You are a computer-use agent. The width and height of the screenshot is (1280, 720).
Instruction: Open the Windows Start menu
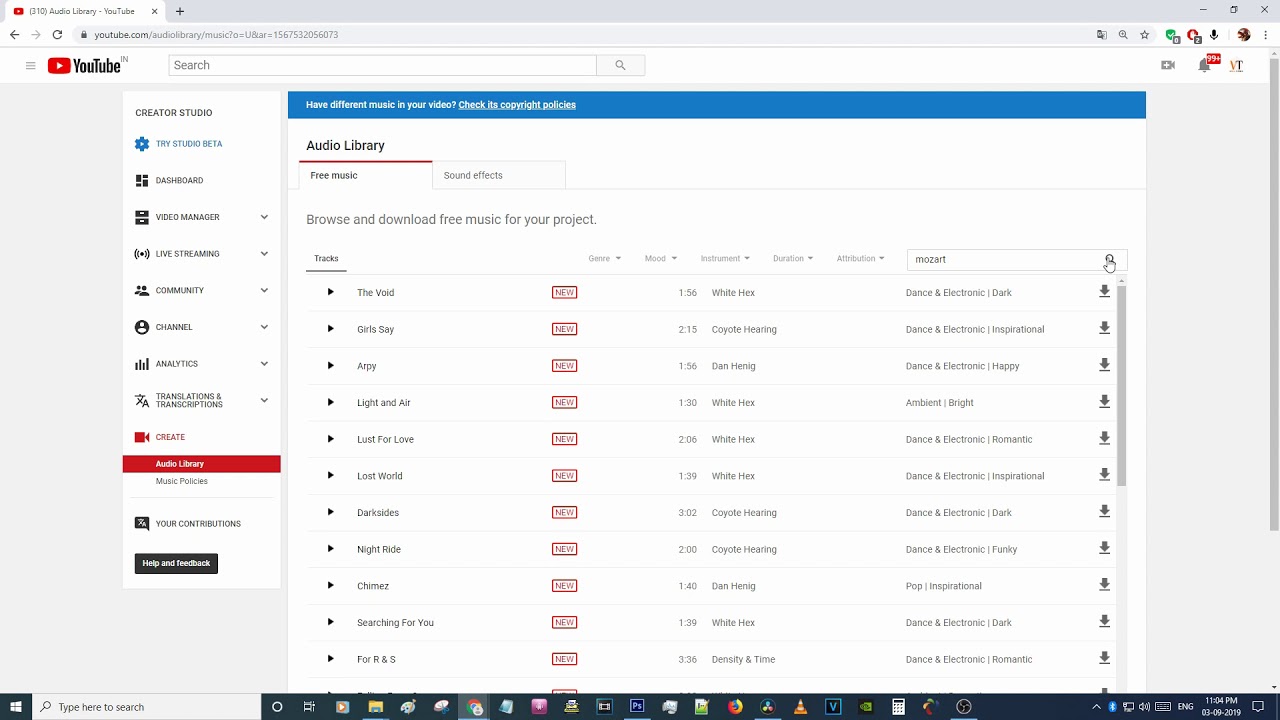pos(16,707)
